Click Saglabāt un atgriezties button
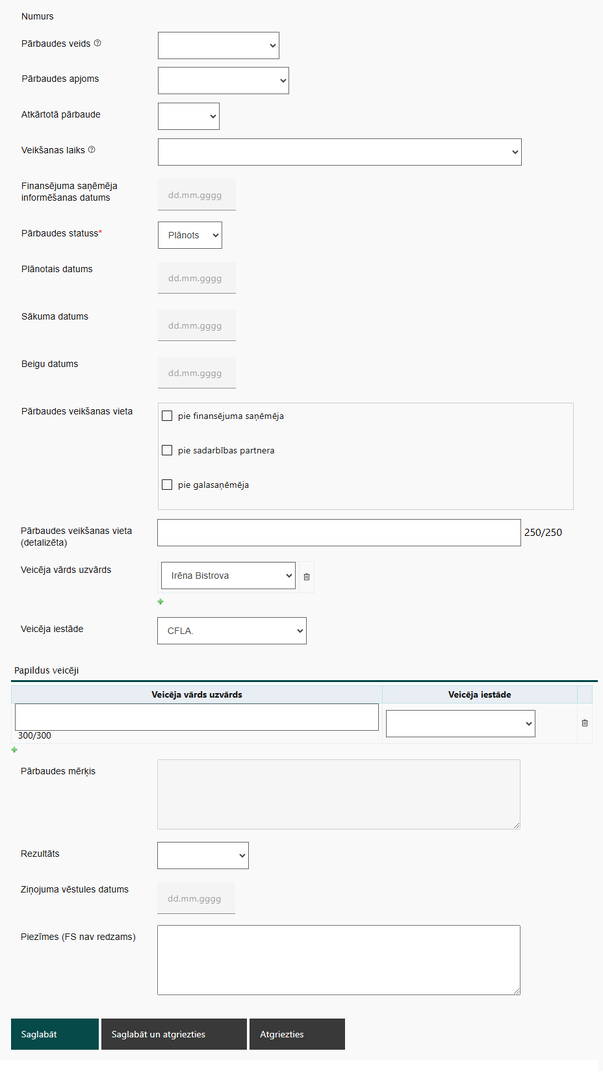The image size is (603, 1077). [174, 1034]
